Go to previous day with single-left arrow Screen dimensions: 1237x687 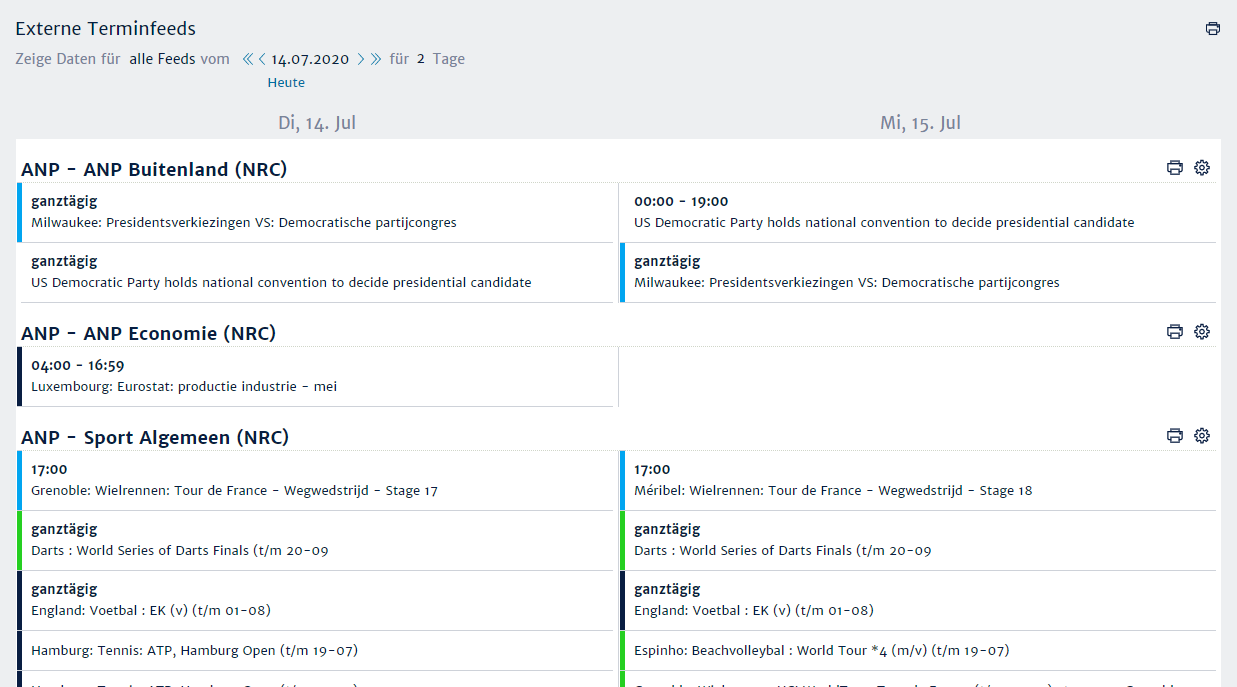[262, 59]
